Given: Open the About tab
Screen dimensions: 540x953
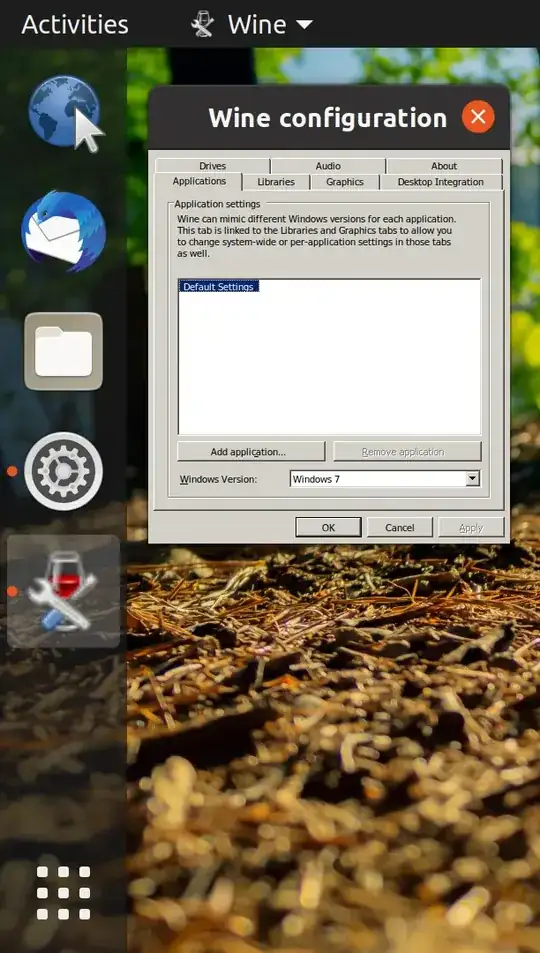Looking at the screenshot, I should pyautogui.click(x=444, y=166).
